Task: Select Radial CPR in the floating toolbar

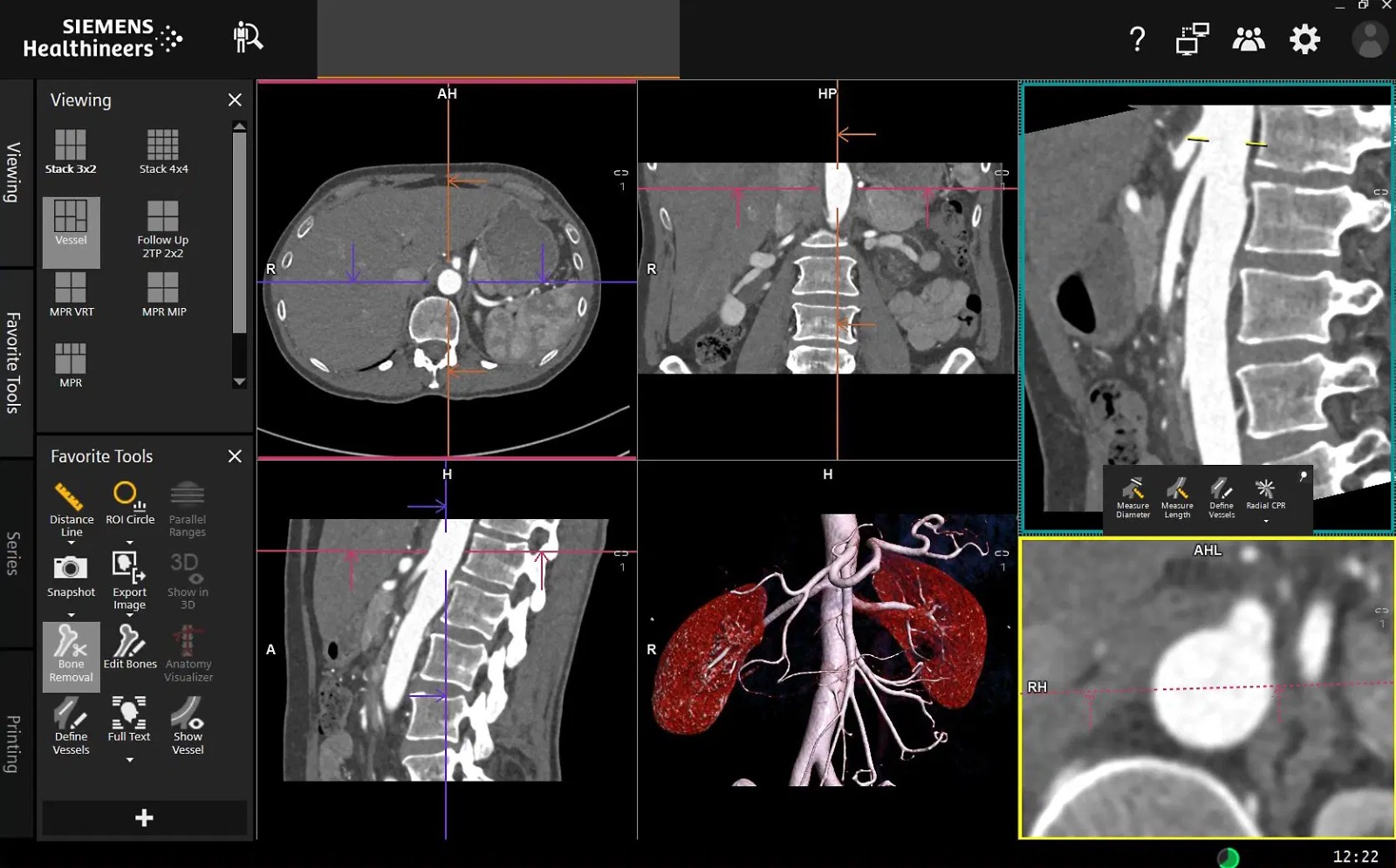Action: pos(1265,495)
